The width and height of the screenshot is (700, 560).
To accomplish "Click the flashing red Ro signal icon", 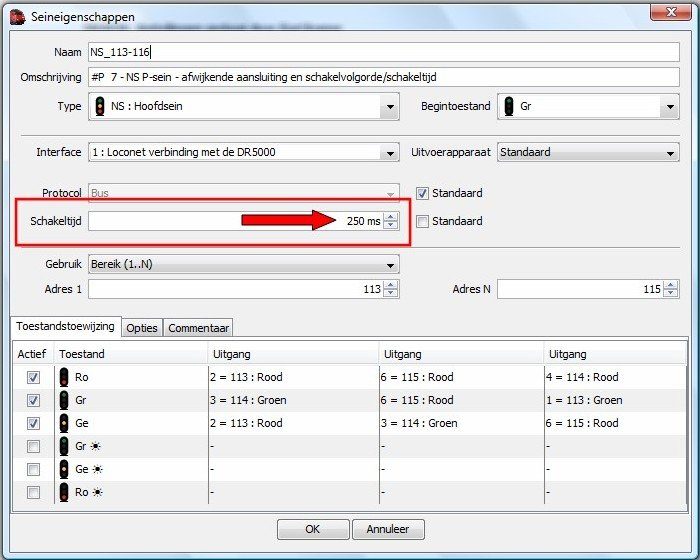I will tap(64, 492).
